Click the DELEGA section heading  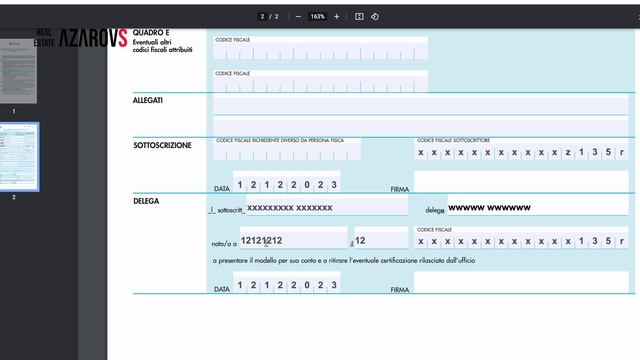coord(146,201)
